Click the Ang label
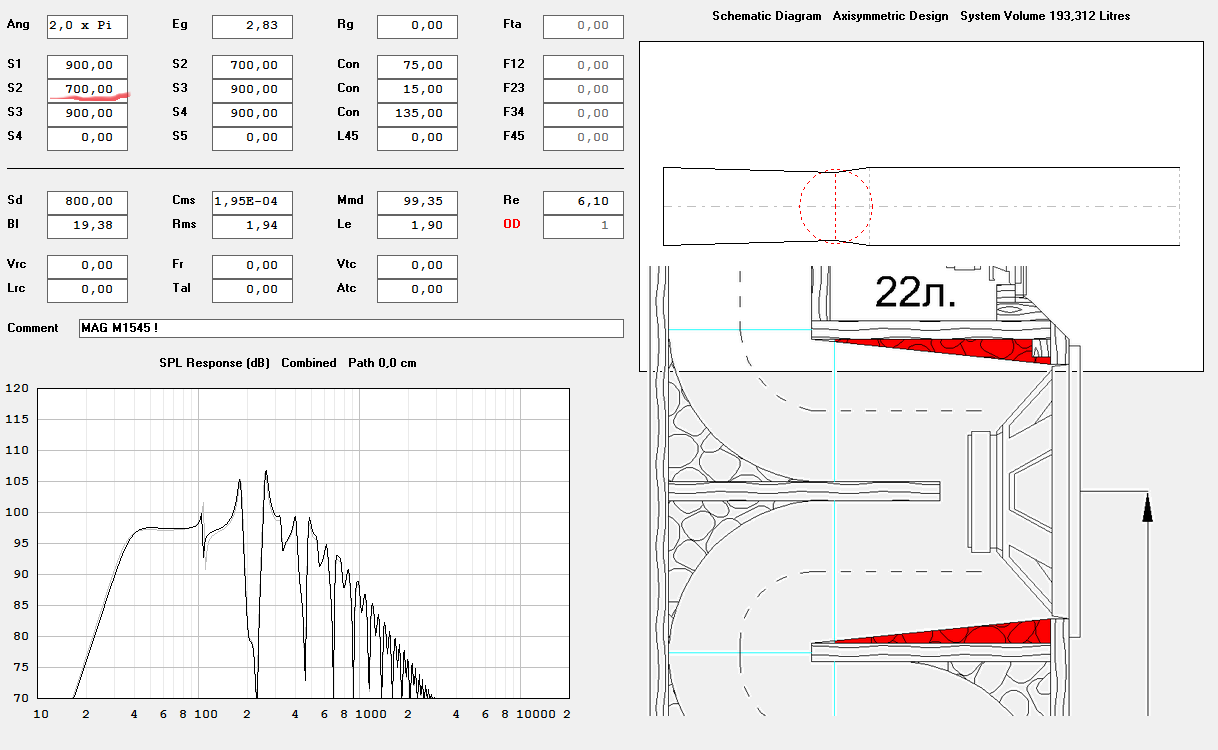The image size is (1218, 750). tap(17, 25)
